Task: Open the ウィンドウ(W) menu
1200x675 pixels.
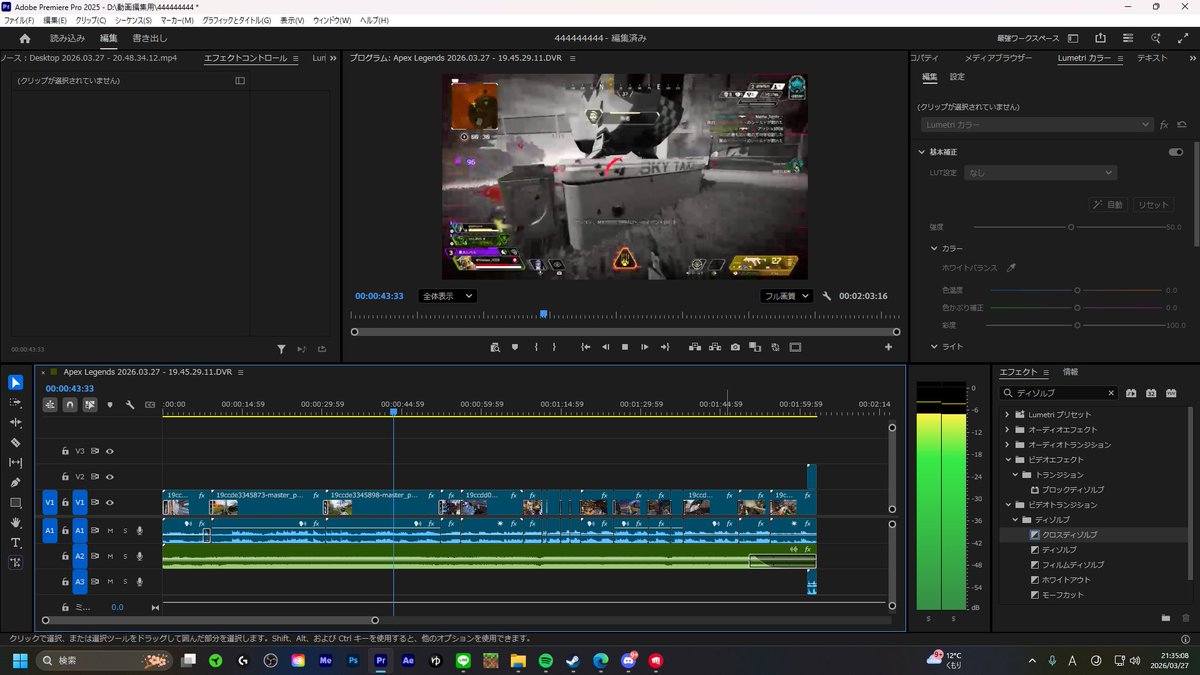Action: [332, 20]
